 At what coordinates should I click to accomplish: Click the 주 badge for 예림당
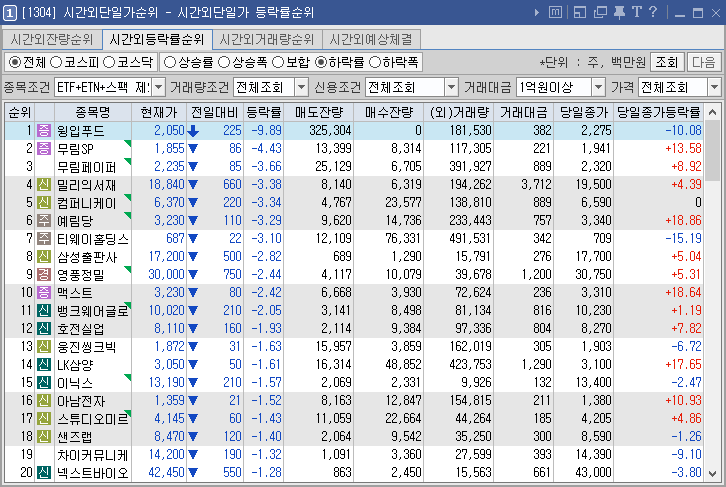44,221
